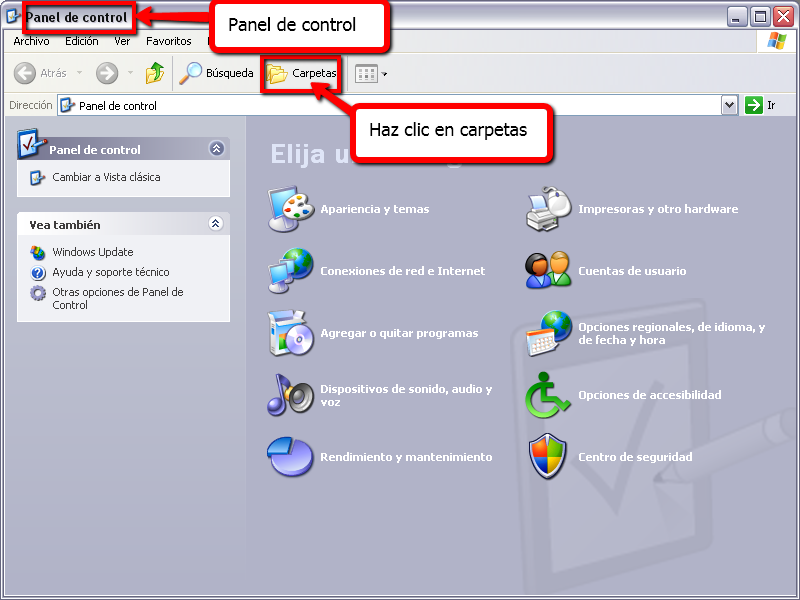The width and height of the screenshot is (800, 600).
Task: Open the address bar dropdown arrow
Action: pyautogui.click(x=730, y=106)
